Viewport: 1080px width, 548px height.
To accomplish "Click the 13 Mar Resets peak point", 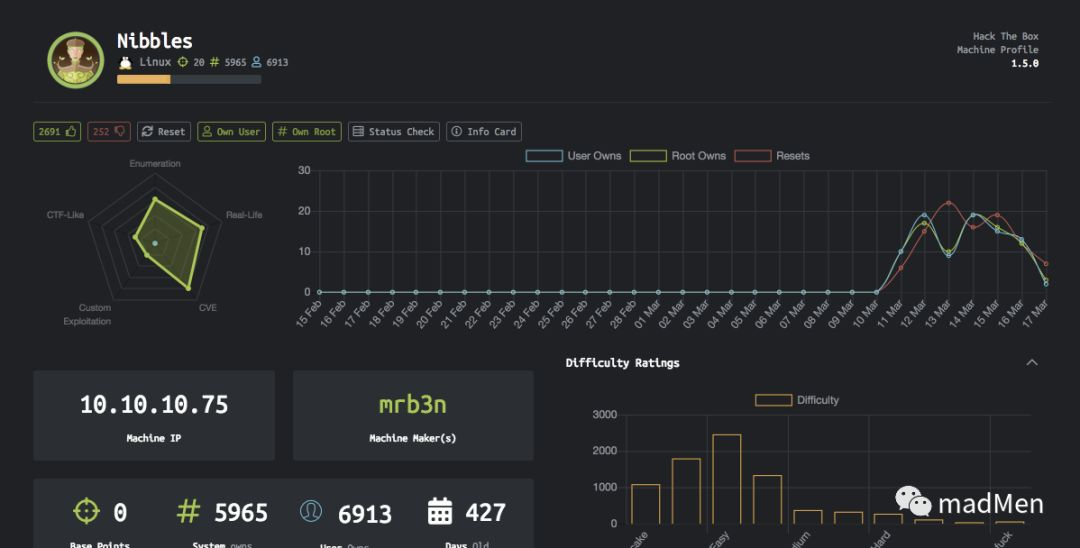I will pyautogui.click(x=948, y=202).
